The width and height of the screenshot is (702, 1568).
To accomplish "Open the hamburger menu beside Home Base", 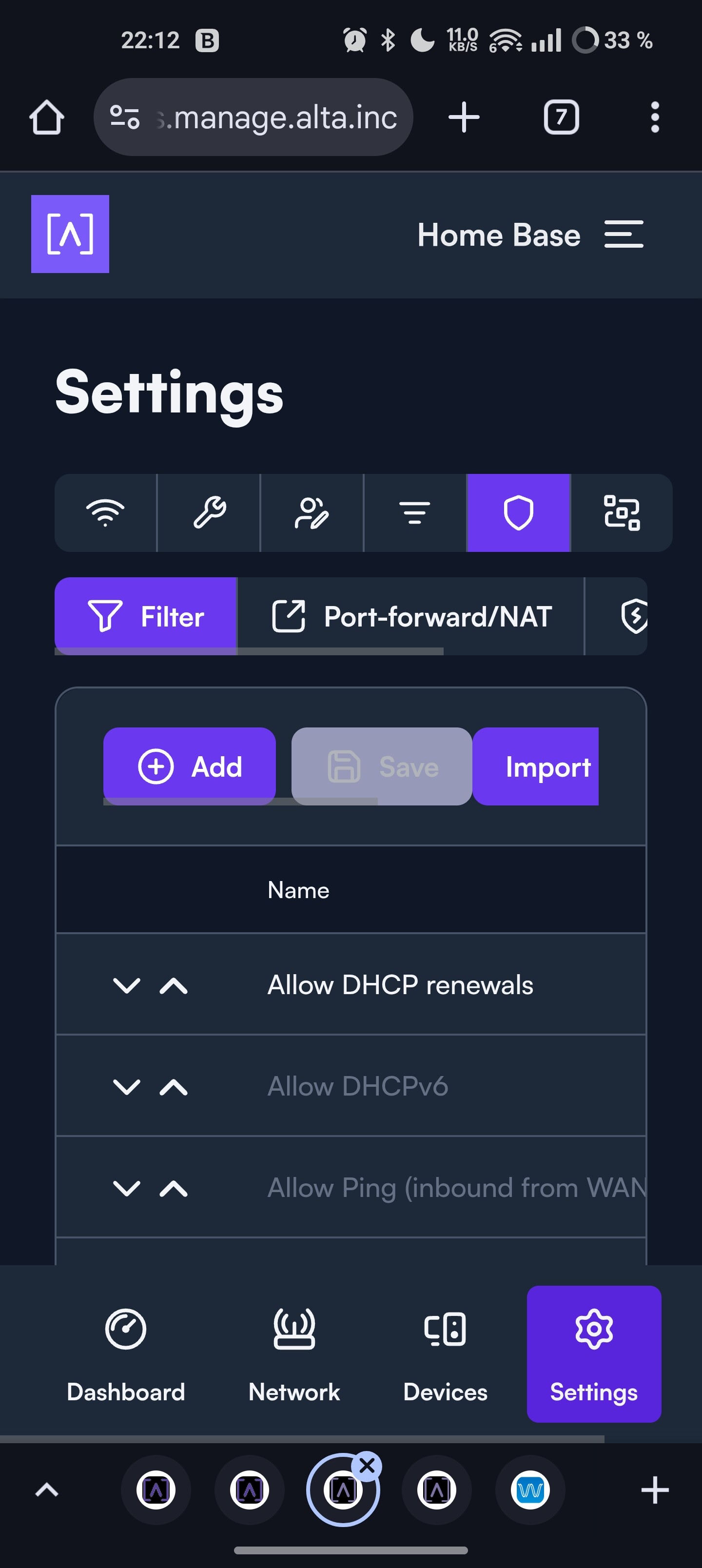I will (x=624, y=235).
